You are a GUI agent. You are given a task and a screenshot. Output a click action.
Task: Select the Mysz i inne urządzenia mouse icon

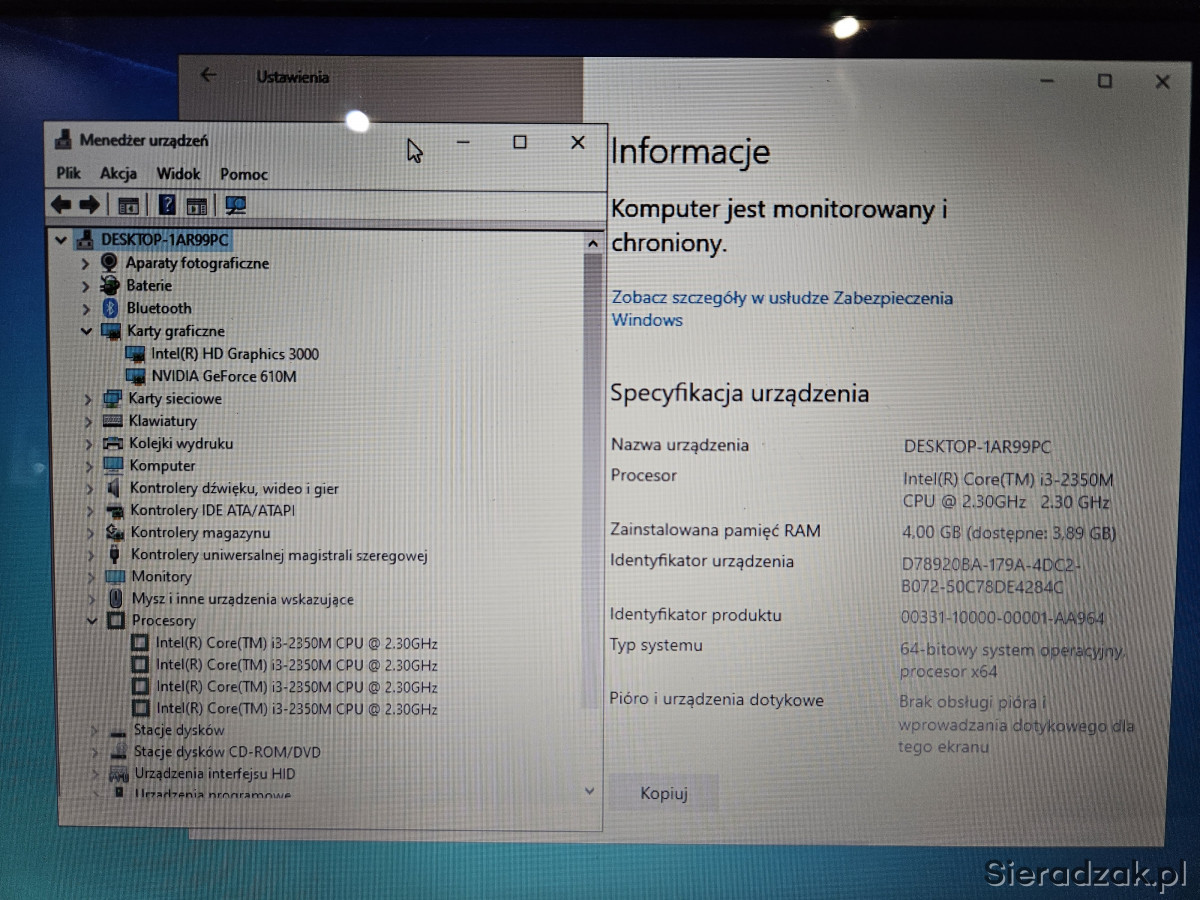(116, 599)
